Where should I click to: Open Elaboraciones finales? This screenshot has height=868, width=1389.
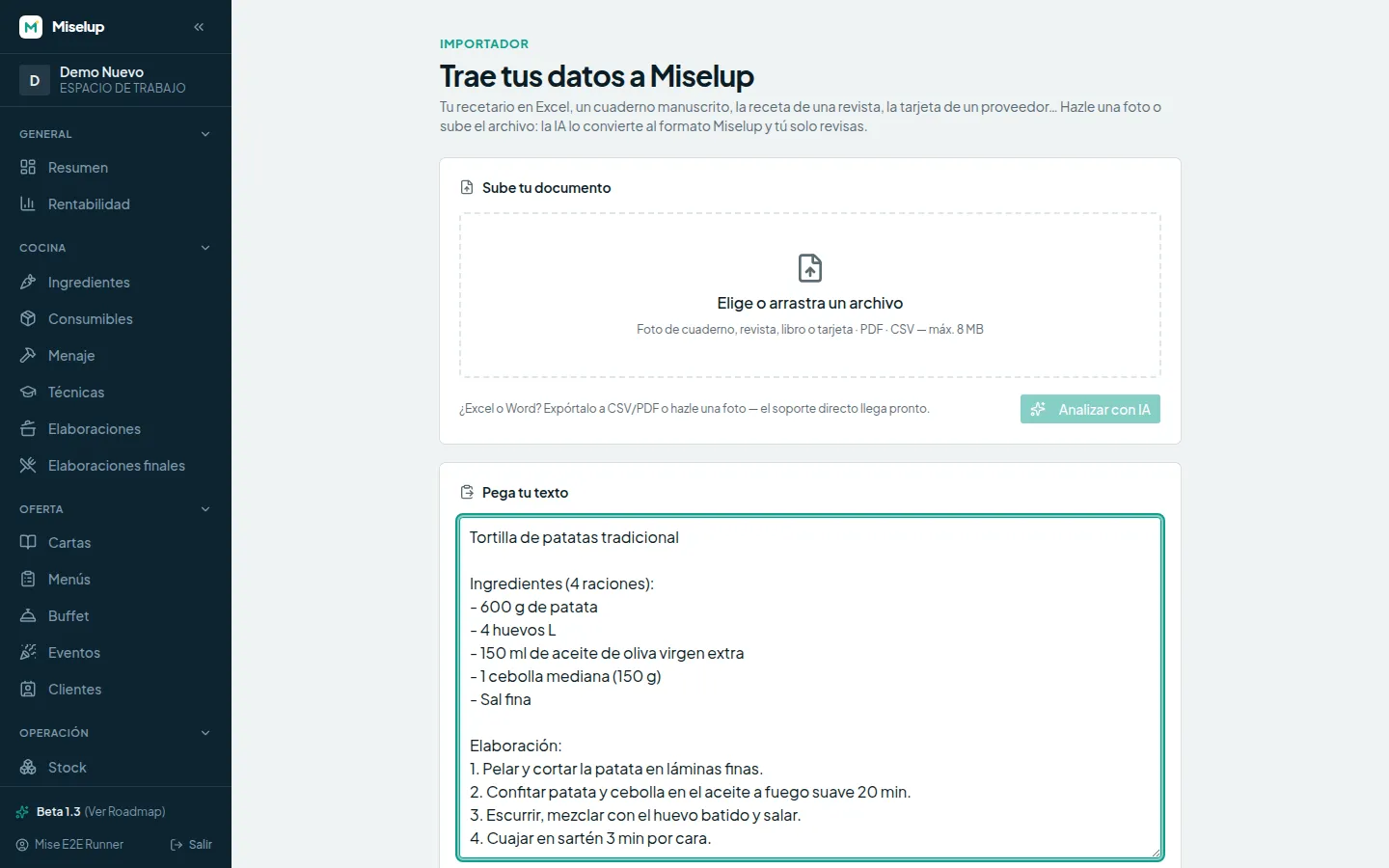tap(116, 466)
